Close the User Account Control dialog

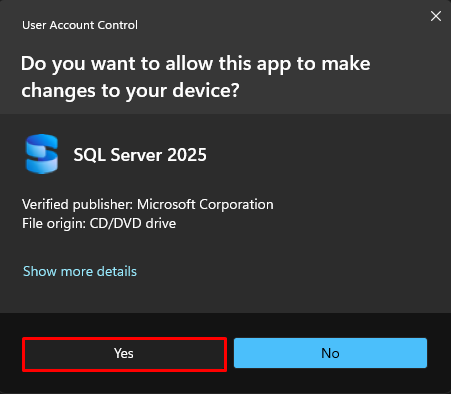[x=436, y=16]
